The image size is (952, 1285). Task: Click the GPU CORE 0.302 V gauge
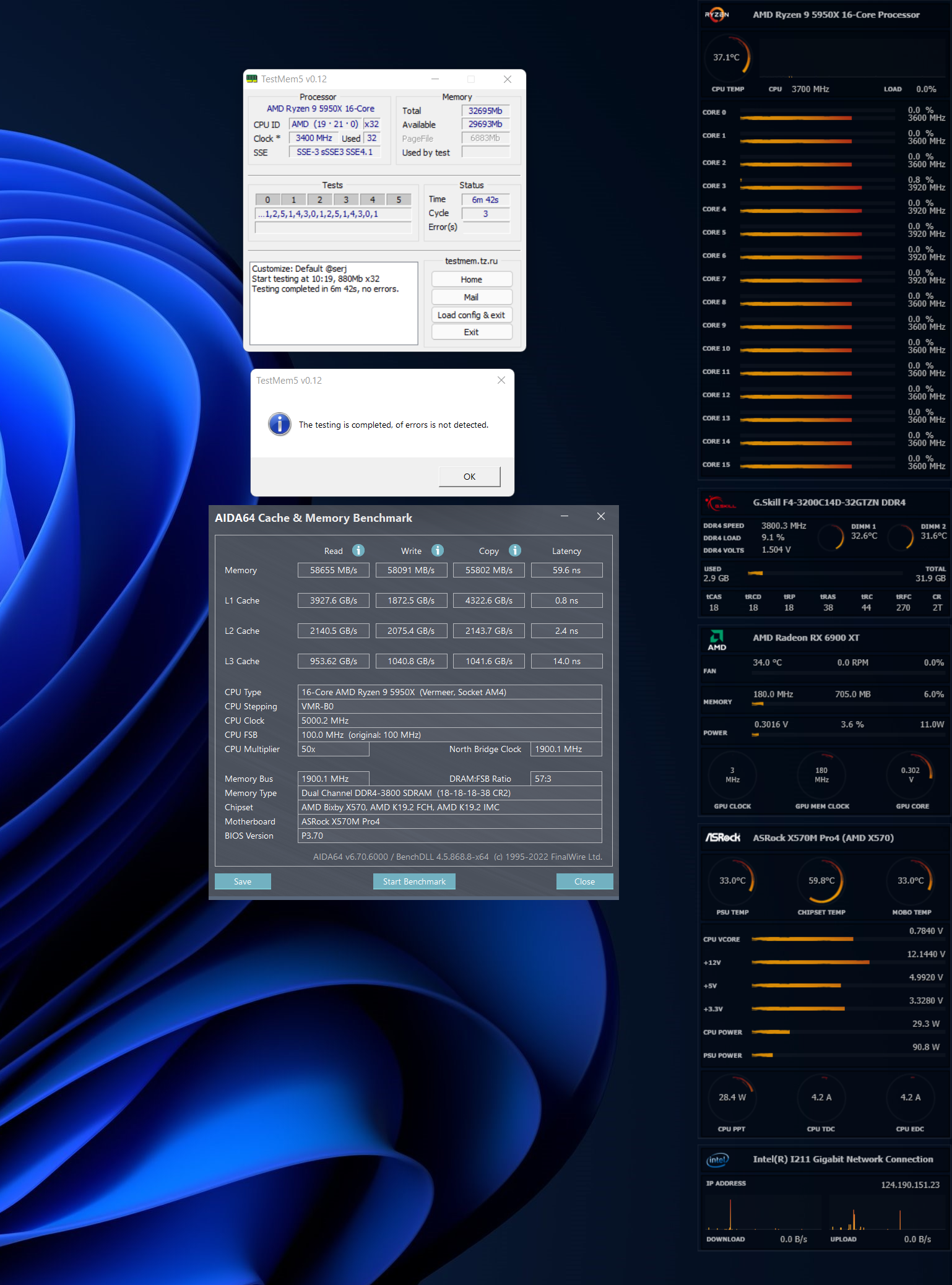point(911,774)
